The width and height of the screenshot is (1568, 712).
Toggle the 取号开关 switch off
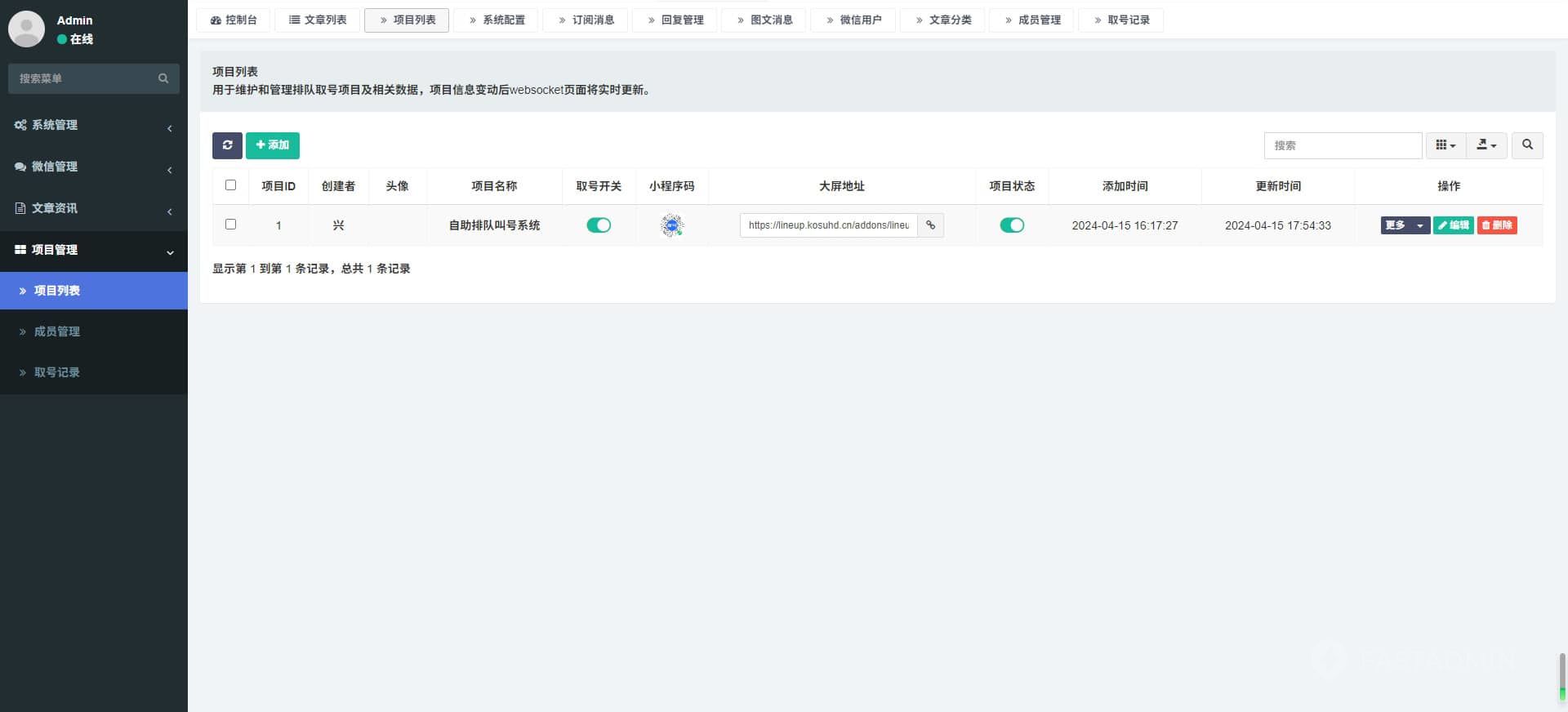[599, 225]
